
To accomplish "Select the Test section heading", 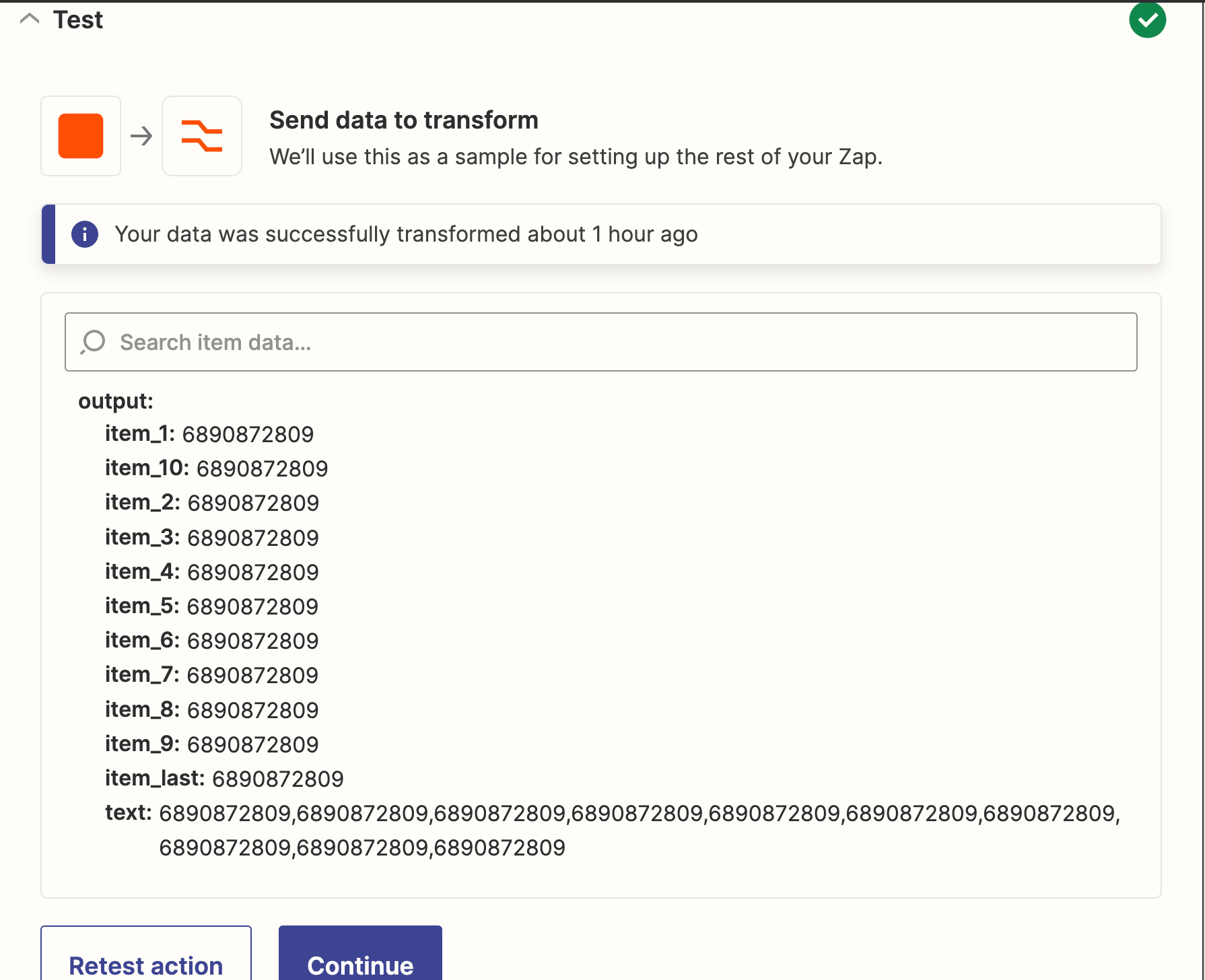I will [x=78, y=20].
